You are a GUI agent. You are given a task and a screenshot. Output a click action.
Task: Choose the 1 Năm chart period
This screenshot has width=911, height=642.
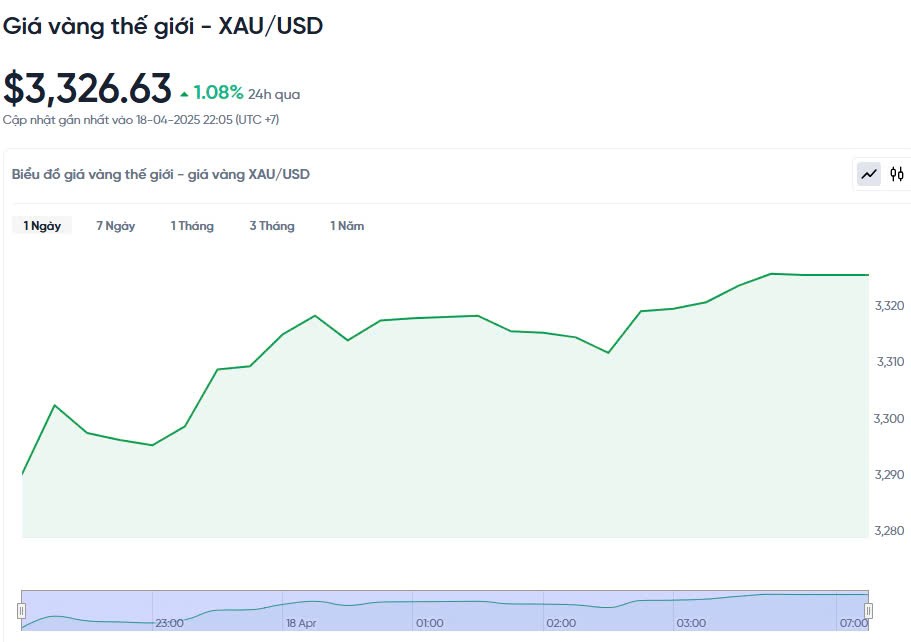(347, 226)
